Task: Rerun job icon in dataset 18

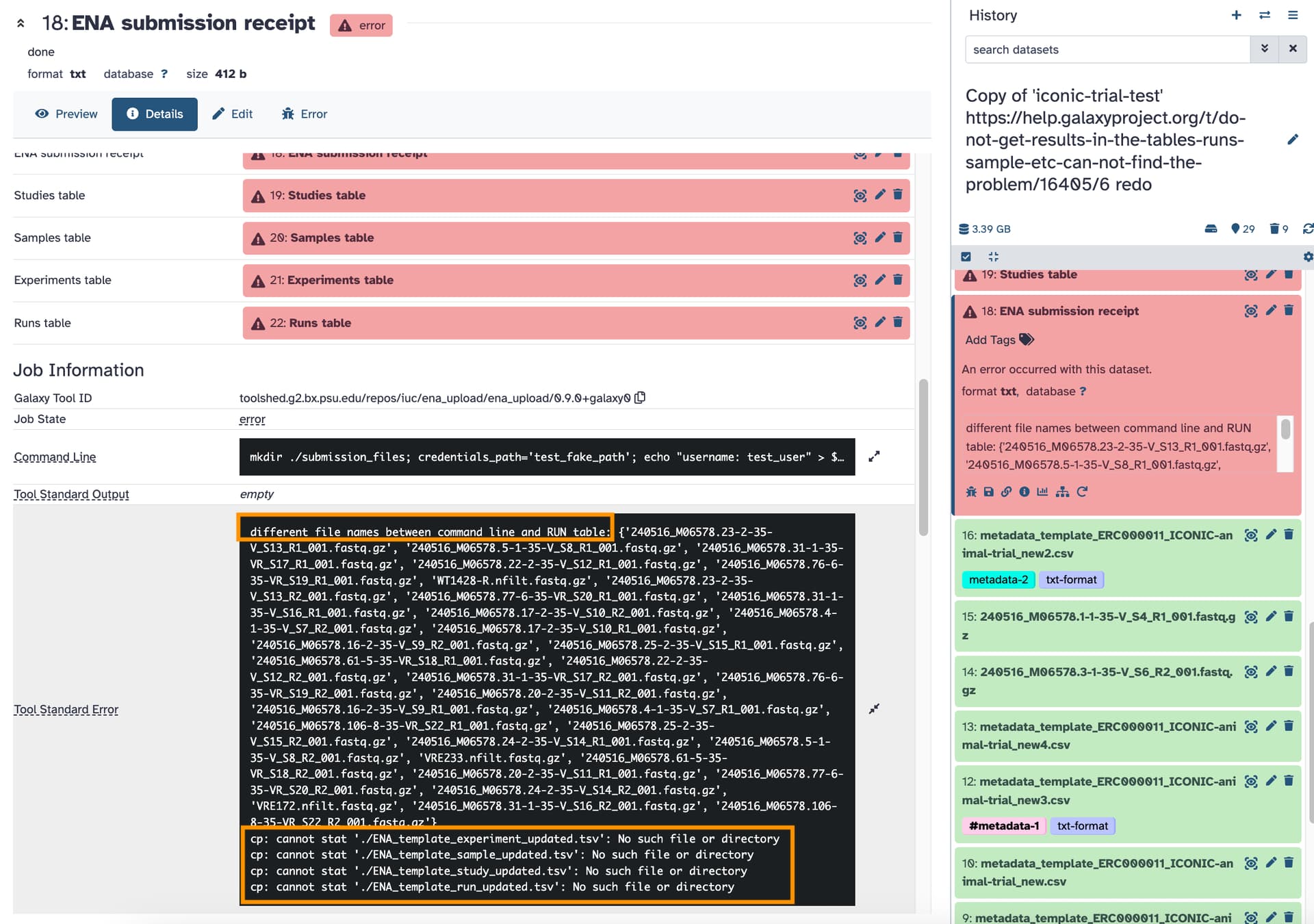Action: point(1082,491)
